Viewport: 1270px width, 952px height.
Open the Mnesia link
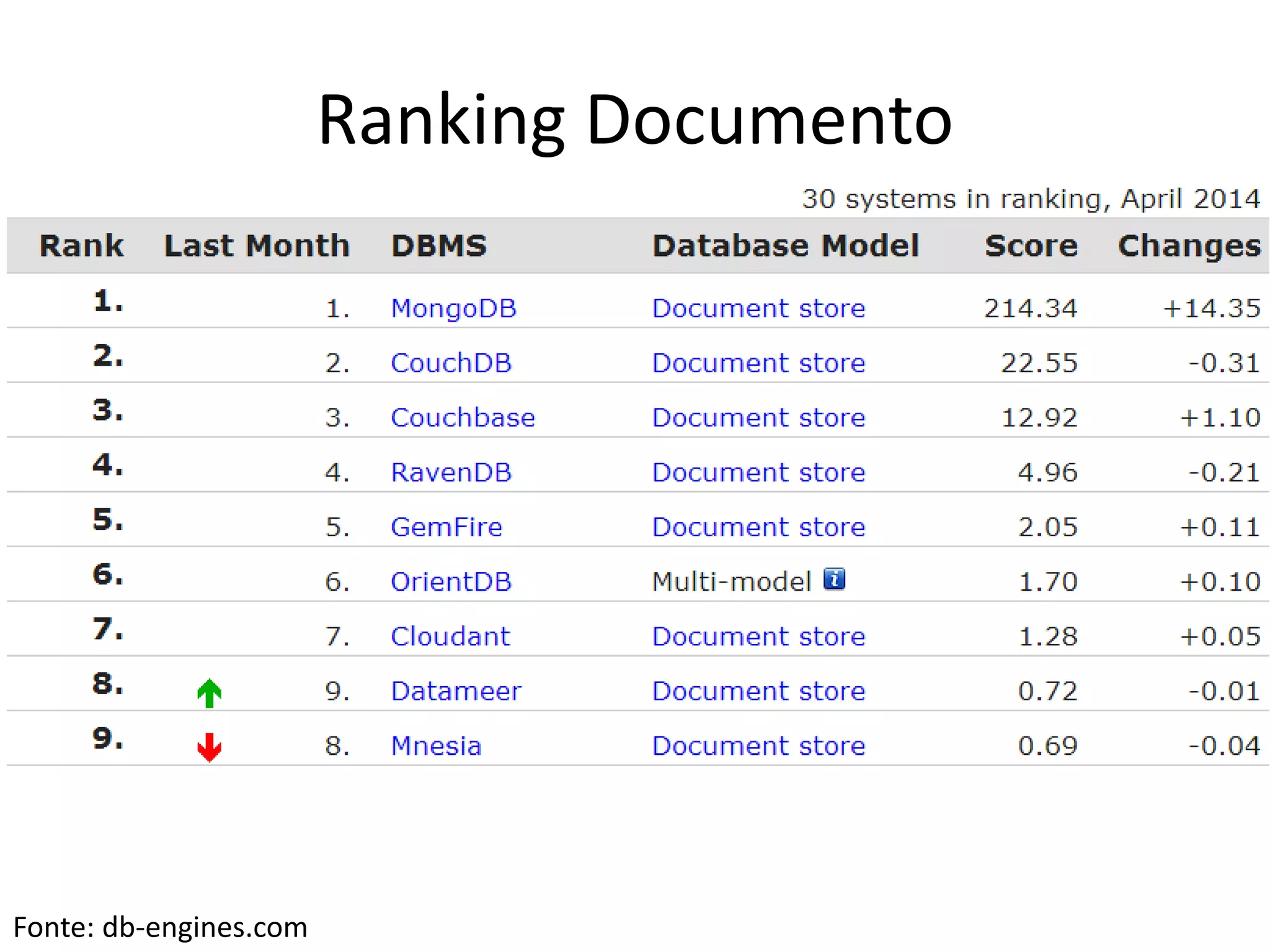tap(437, 746)
